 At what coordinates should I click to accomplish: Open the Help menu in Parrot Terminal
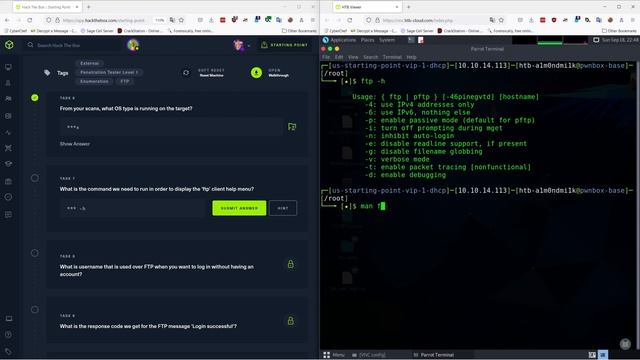411,57
